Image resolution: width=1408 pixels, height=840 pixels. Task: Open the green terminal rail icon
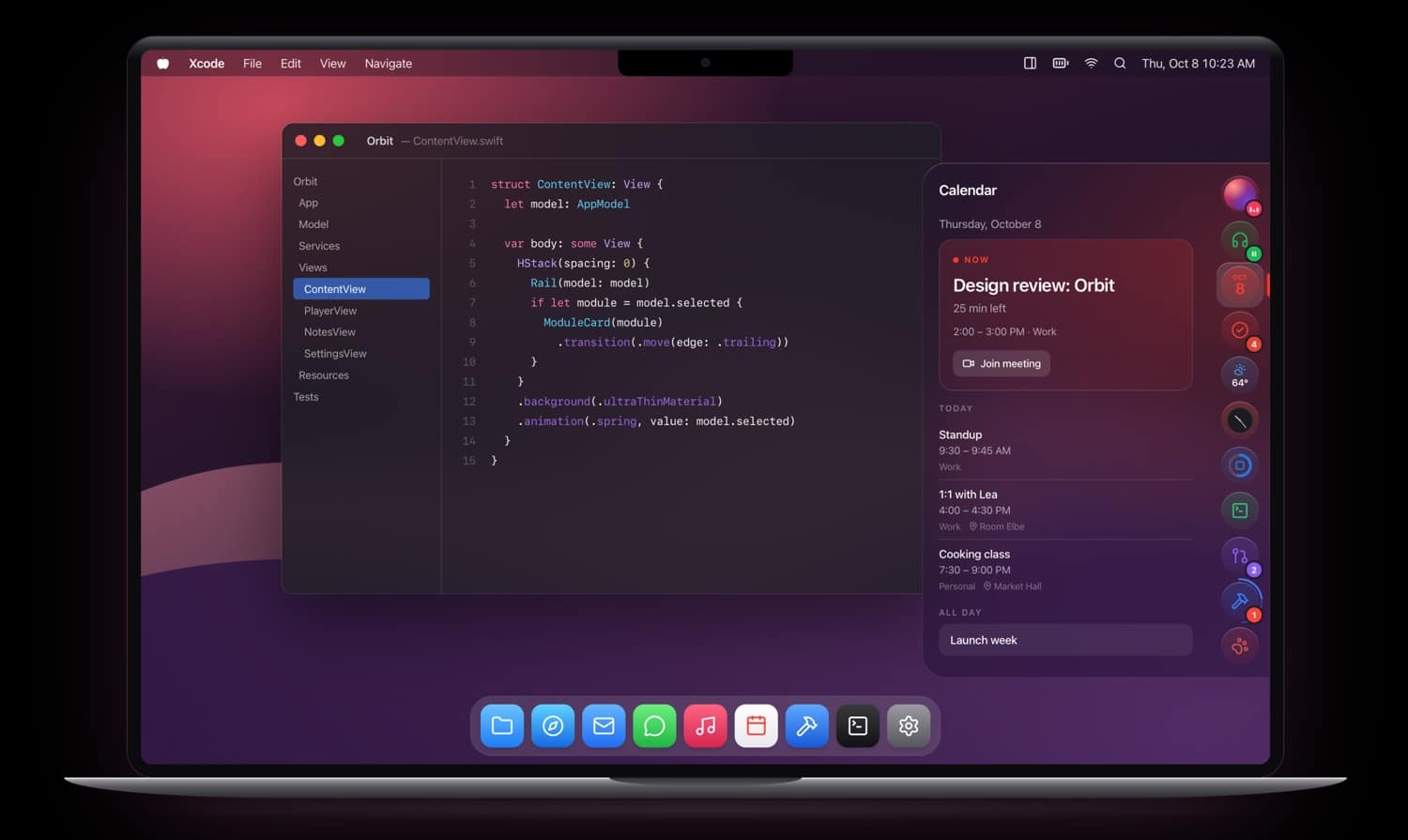click(1239, 511)
